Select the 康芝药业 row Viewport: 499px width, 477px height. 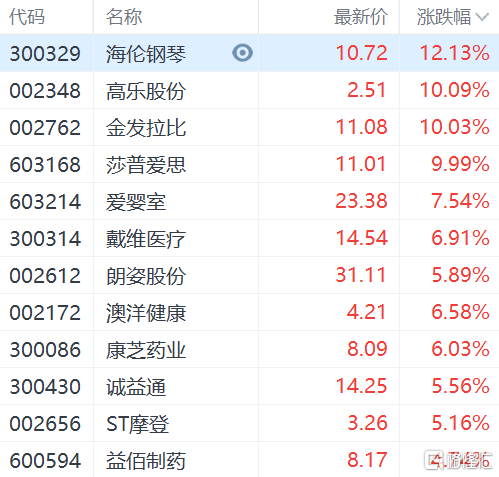[x=249, y=349]
